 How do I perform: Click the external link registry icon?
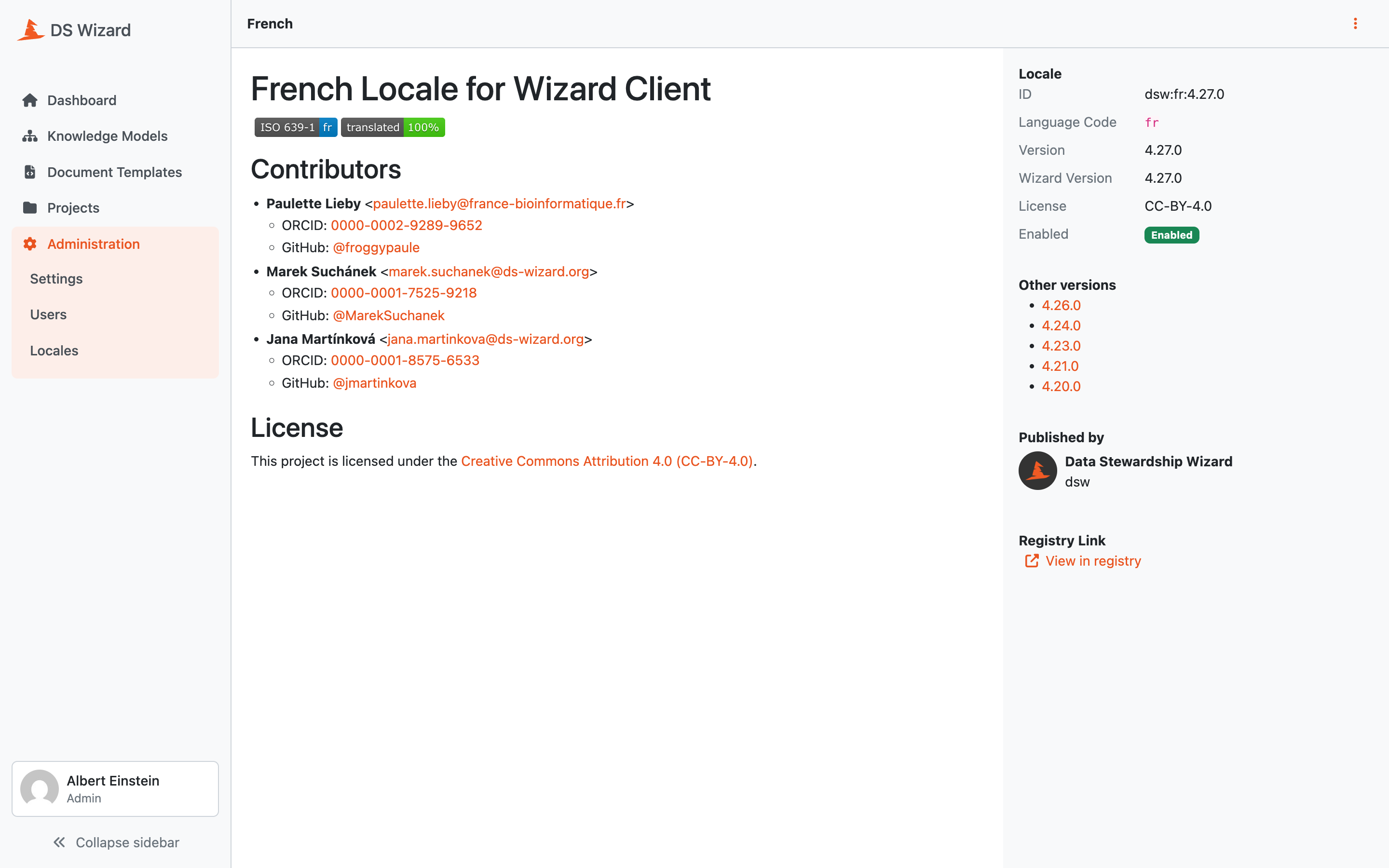point(1032,561)
